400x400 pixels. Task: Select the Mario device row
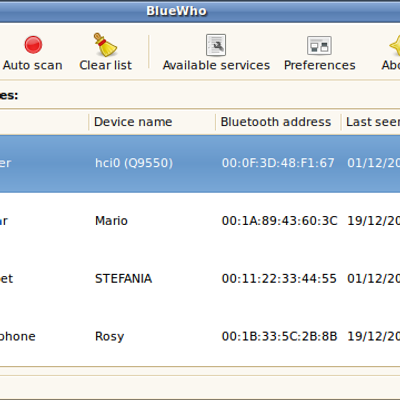point(200,221)
